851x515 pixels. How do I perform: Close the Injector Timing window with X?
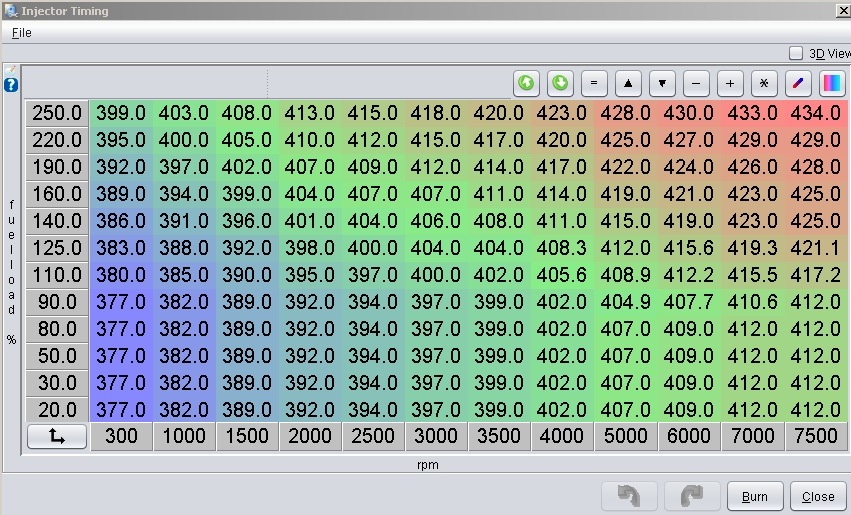pos(843,10)
